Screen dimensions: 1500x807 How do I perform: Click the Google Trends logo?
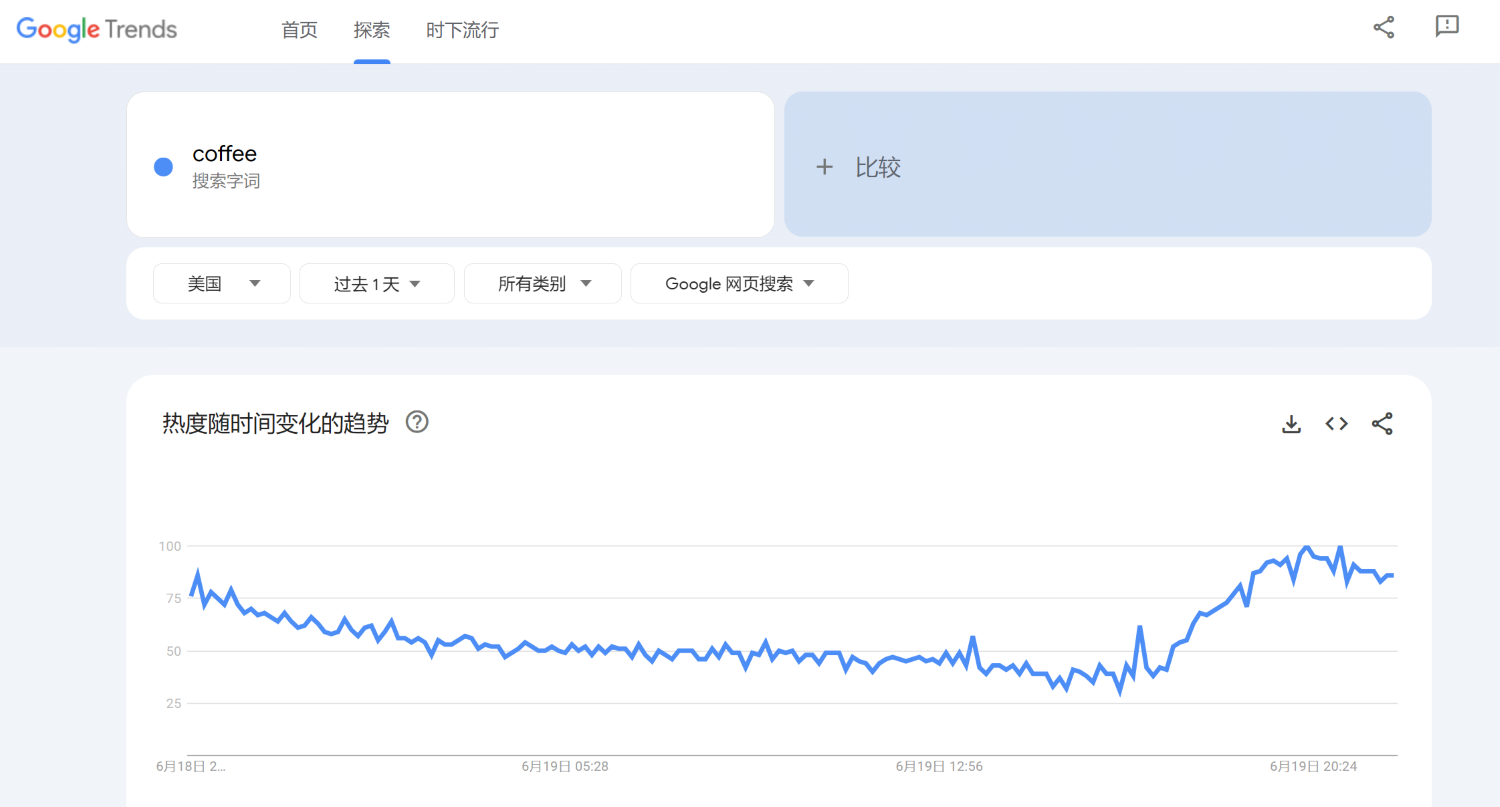click(97, 29)
